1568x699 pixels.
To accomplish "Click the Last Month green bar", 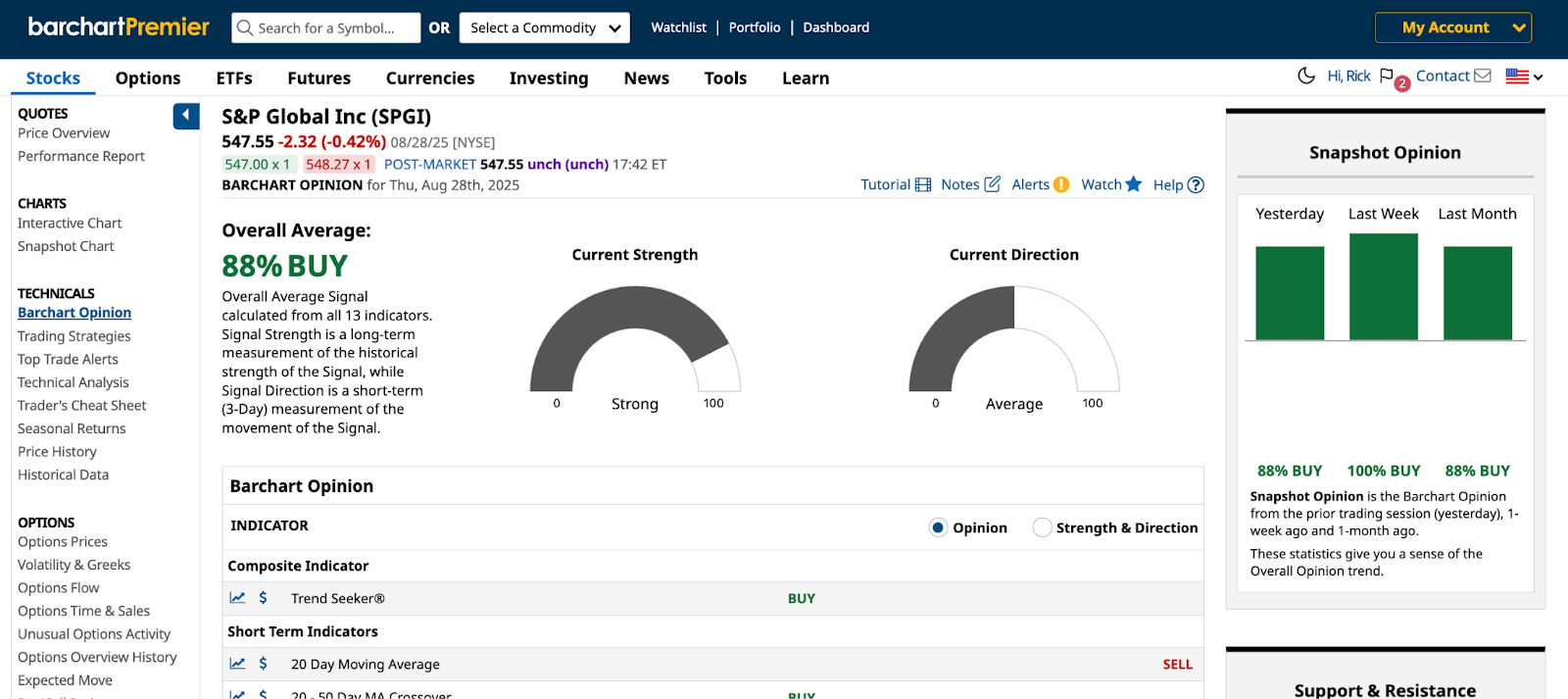I will coord(1478,293).
